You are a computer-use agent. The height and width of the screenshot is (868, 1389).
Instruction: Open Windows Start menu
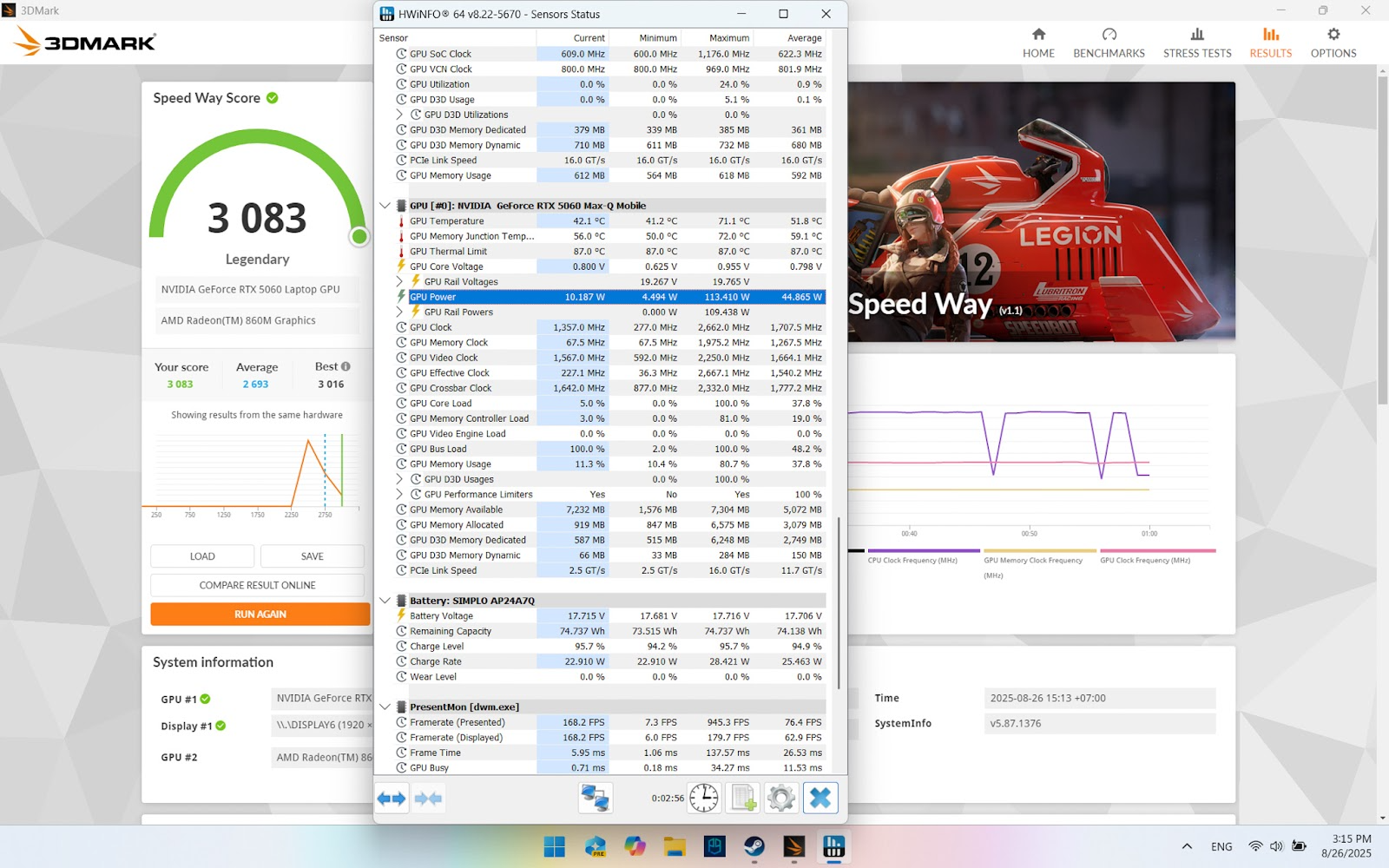pos(554,846)
